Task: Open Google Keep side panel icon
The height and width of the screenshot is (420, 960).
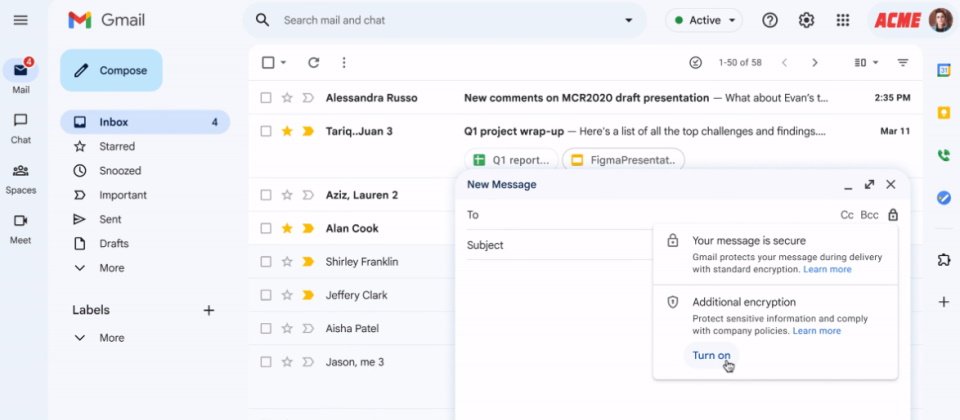Action: pyautogui.click(x=943, y=113)
